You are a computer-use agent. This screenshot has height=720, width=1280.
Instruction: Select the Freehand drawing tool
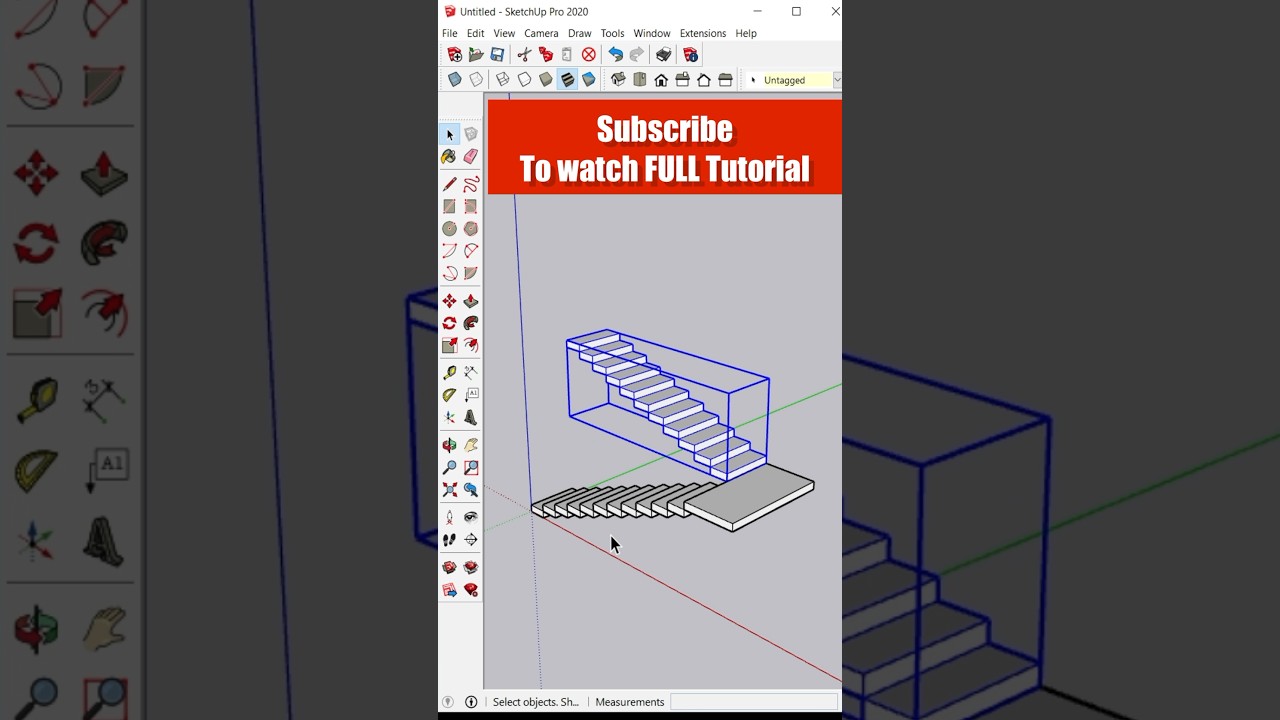coord(471,184)
